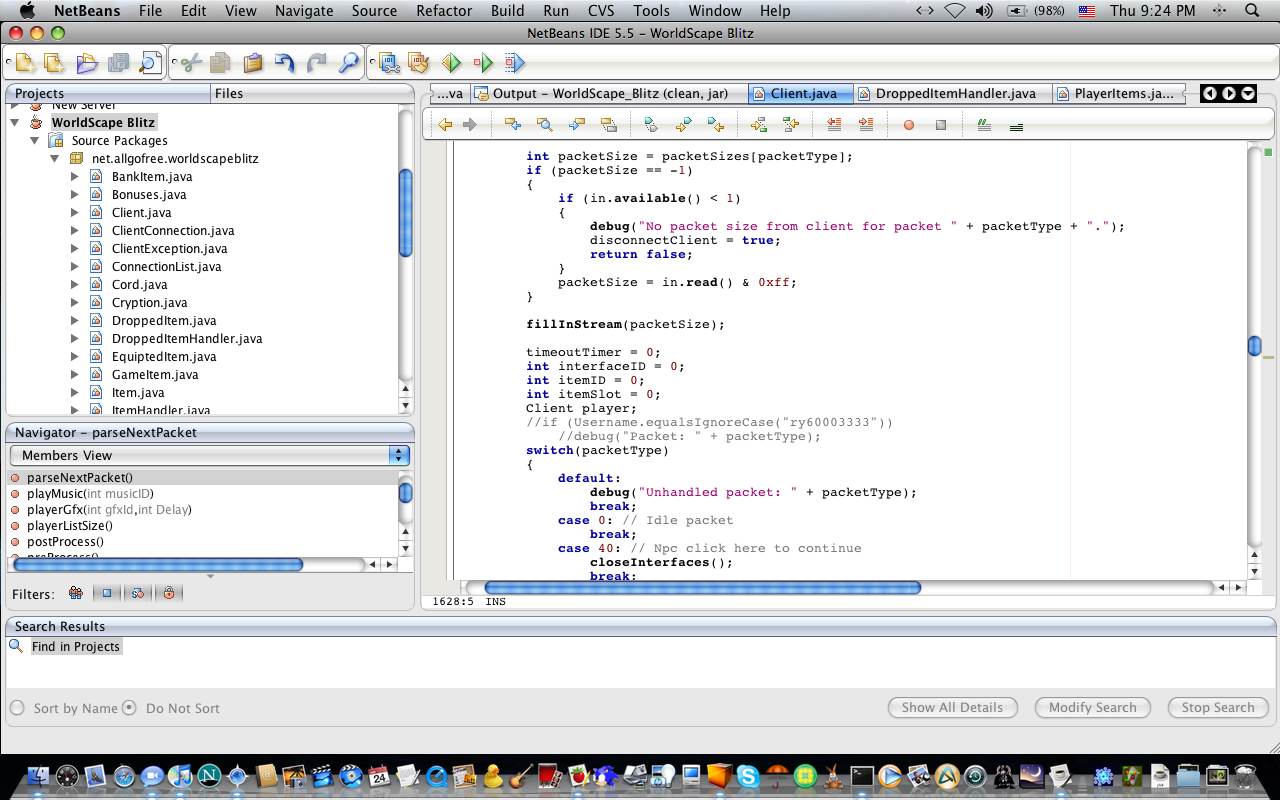This screenshot has height=800, width=1280.
Task: Expand the BankItem.java node
Action: 74,176
